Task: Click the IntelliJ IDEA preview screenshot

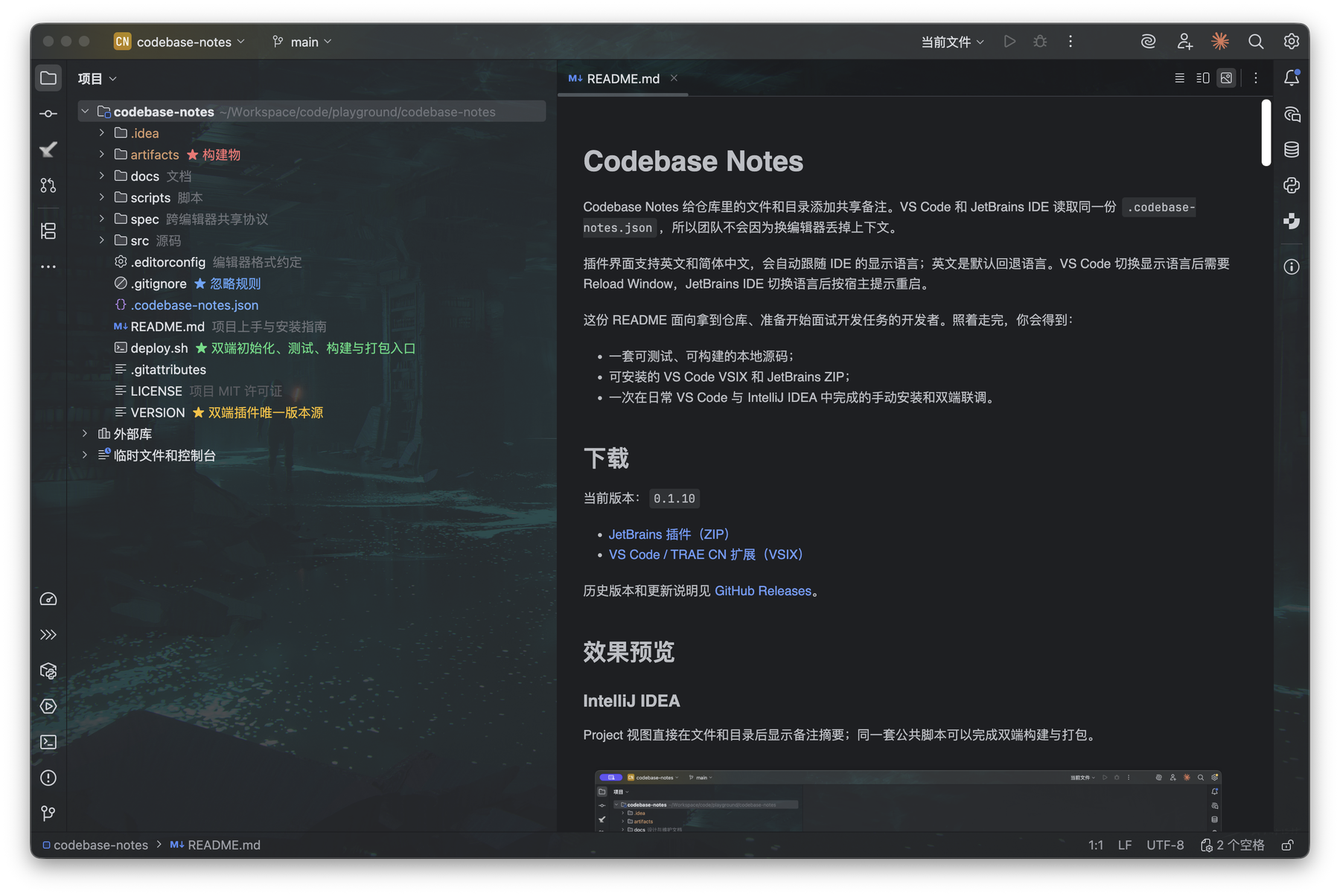Action: [907, 801]
